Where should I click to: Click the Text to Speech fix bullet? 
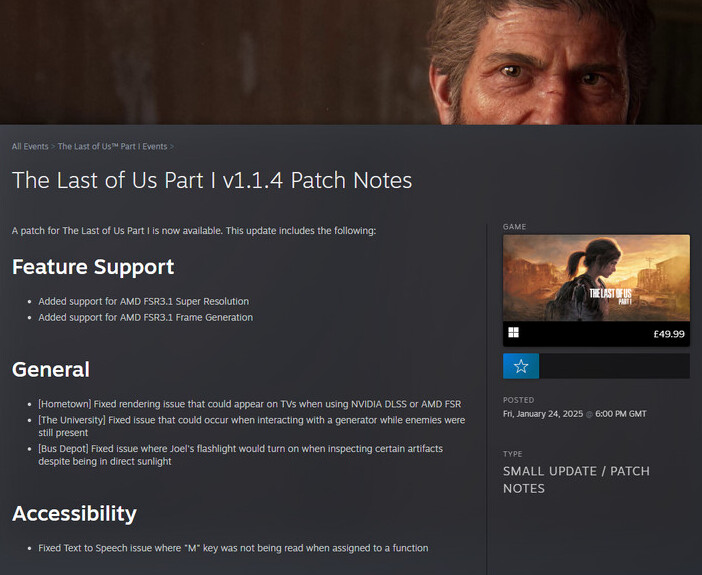point(233,548)
